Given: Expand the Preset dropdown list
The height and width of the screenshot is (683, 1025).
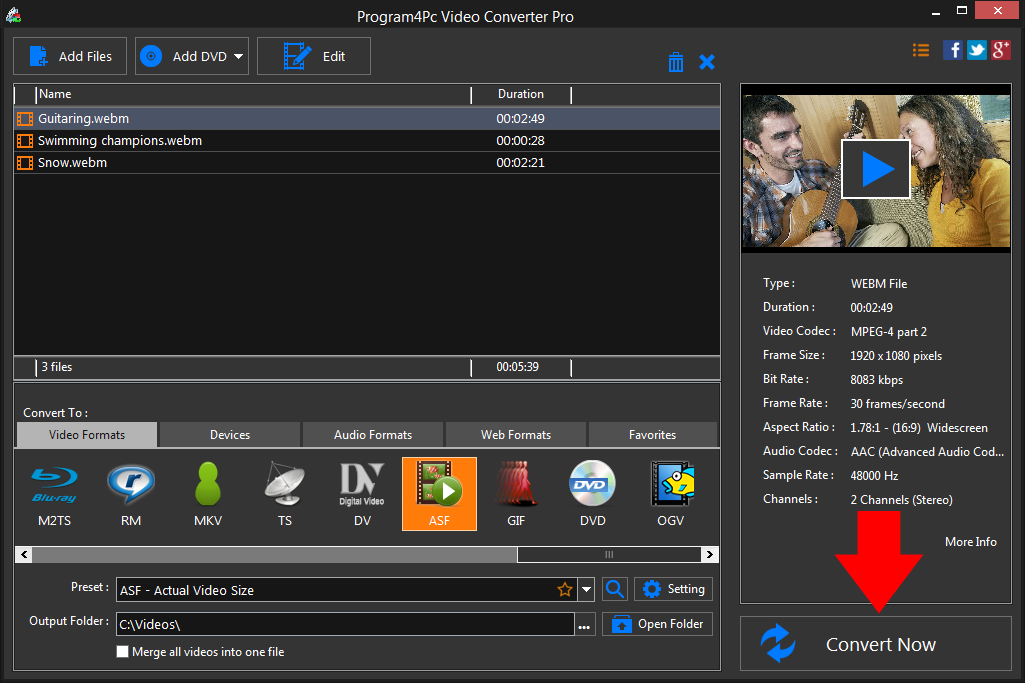Looking at the screenshot, I should click(586, 589).
